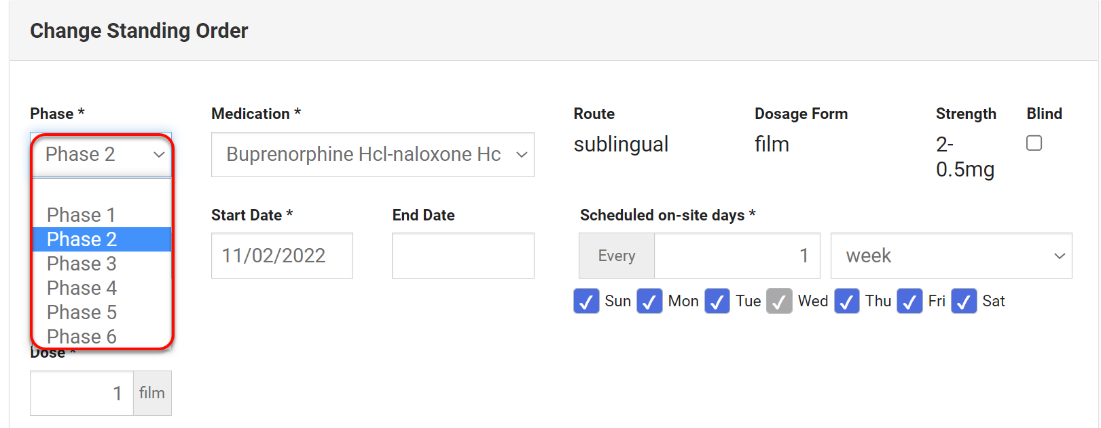The image size is (1101, 428).
Task: Select Phase 1 from the dropdown list
Action: pyautogui.click(x=82, y=215)
